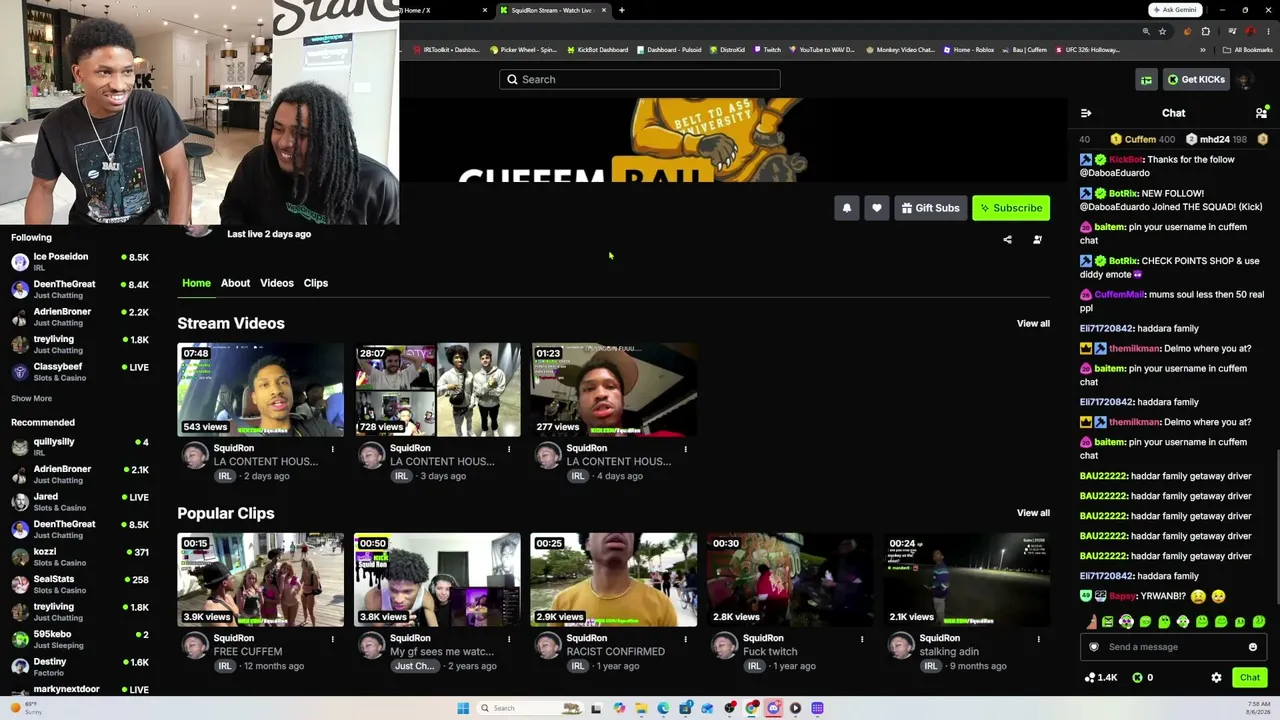Open options menu for the 07:48 stream video
The width and height of the screenshot is (1280, 720).
pyautogui.click(x=333, y=449)
